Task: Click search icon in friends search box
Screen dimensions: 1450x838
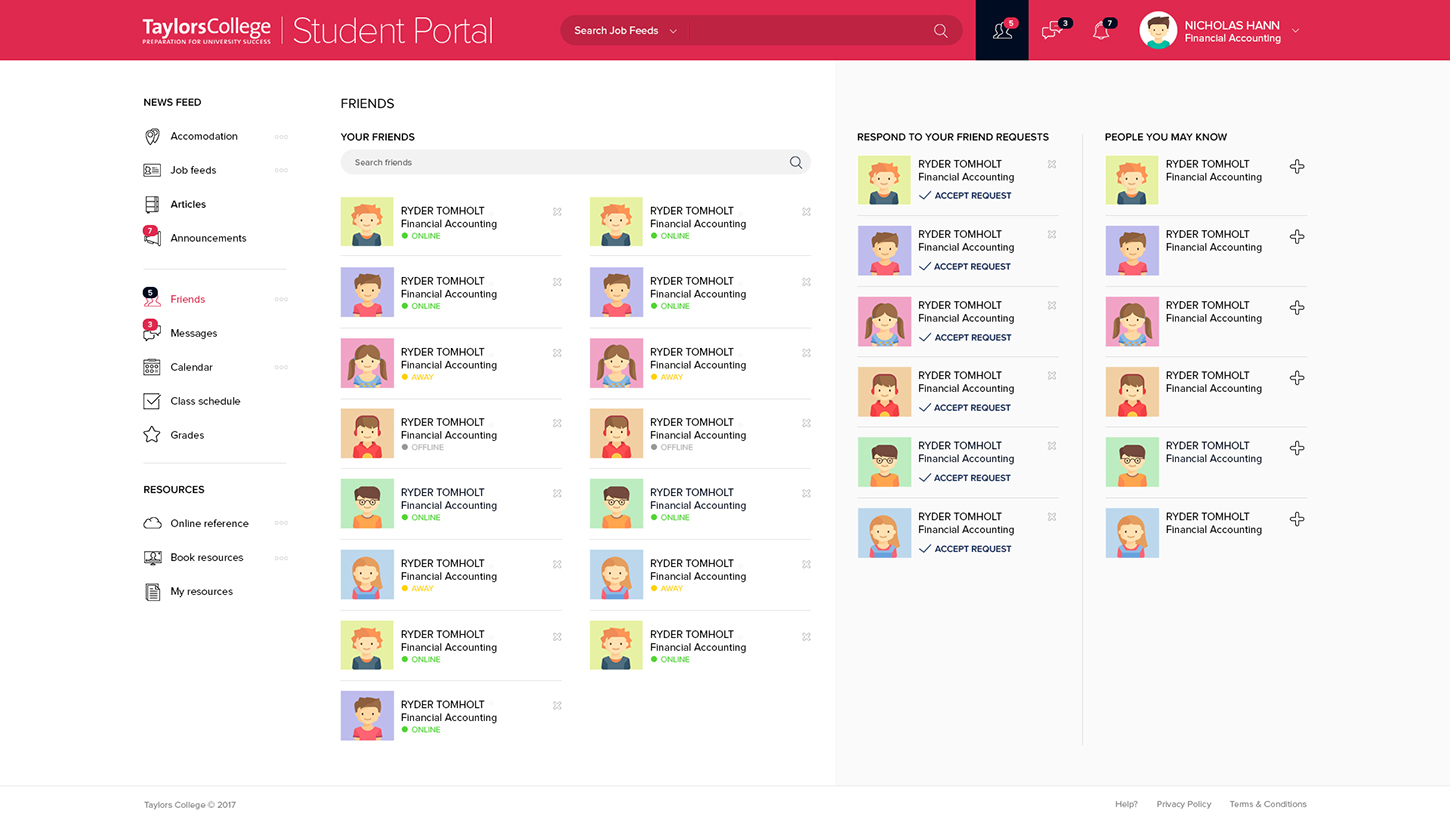Action: pos(796,162)
